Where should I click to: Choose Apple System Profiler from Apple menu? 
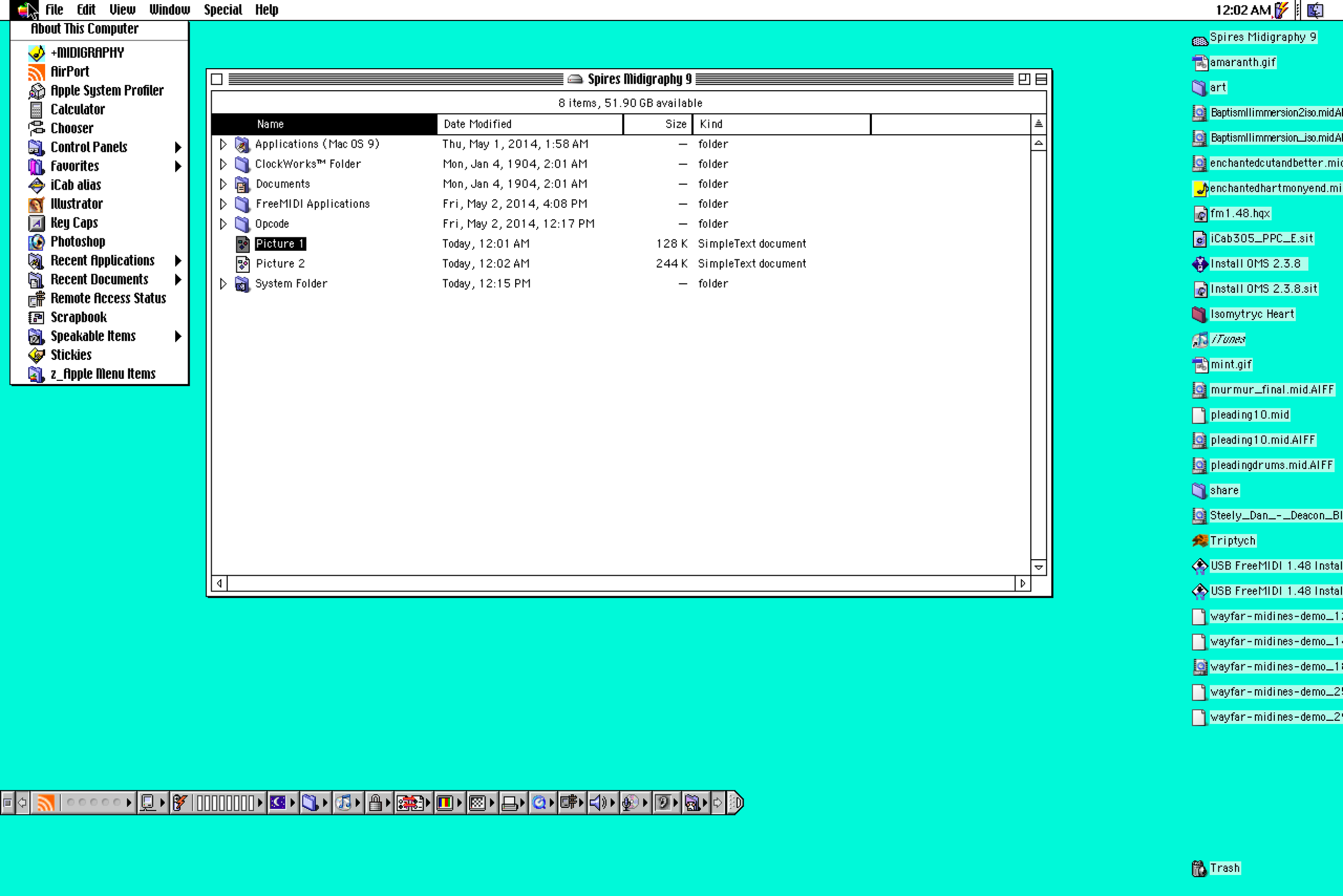99,91
